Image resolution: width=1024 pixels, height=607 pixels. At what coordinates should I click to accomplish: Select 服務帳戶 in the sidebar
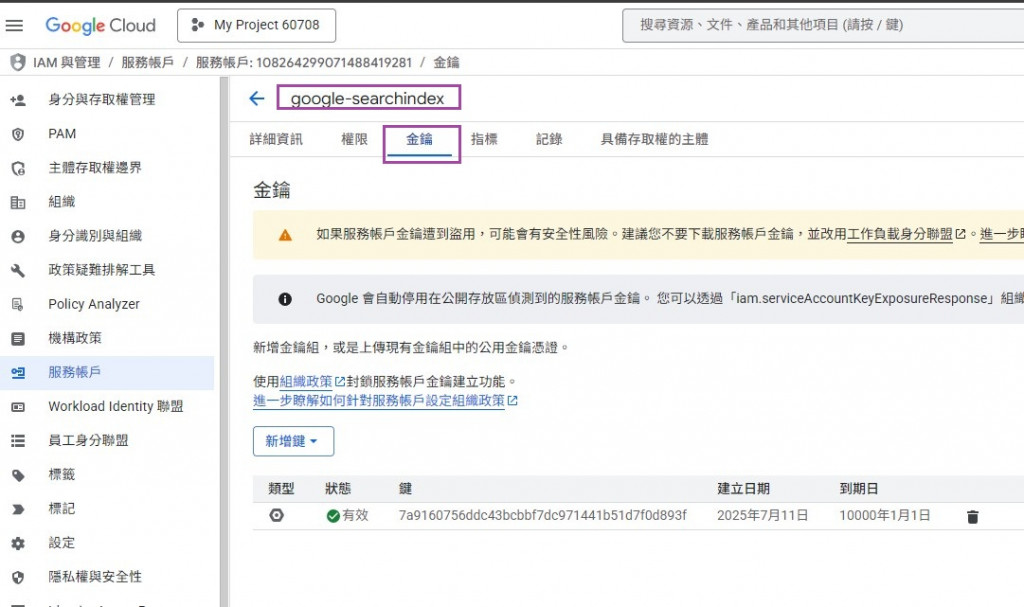pos(74,372)
